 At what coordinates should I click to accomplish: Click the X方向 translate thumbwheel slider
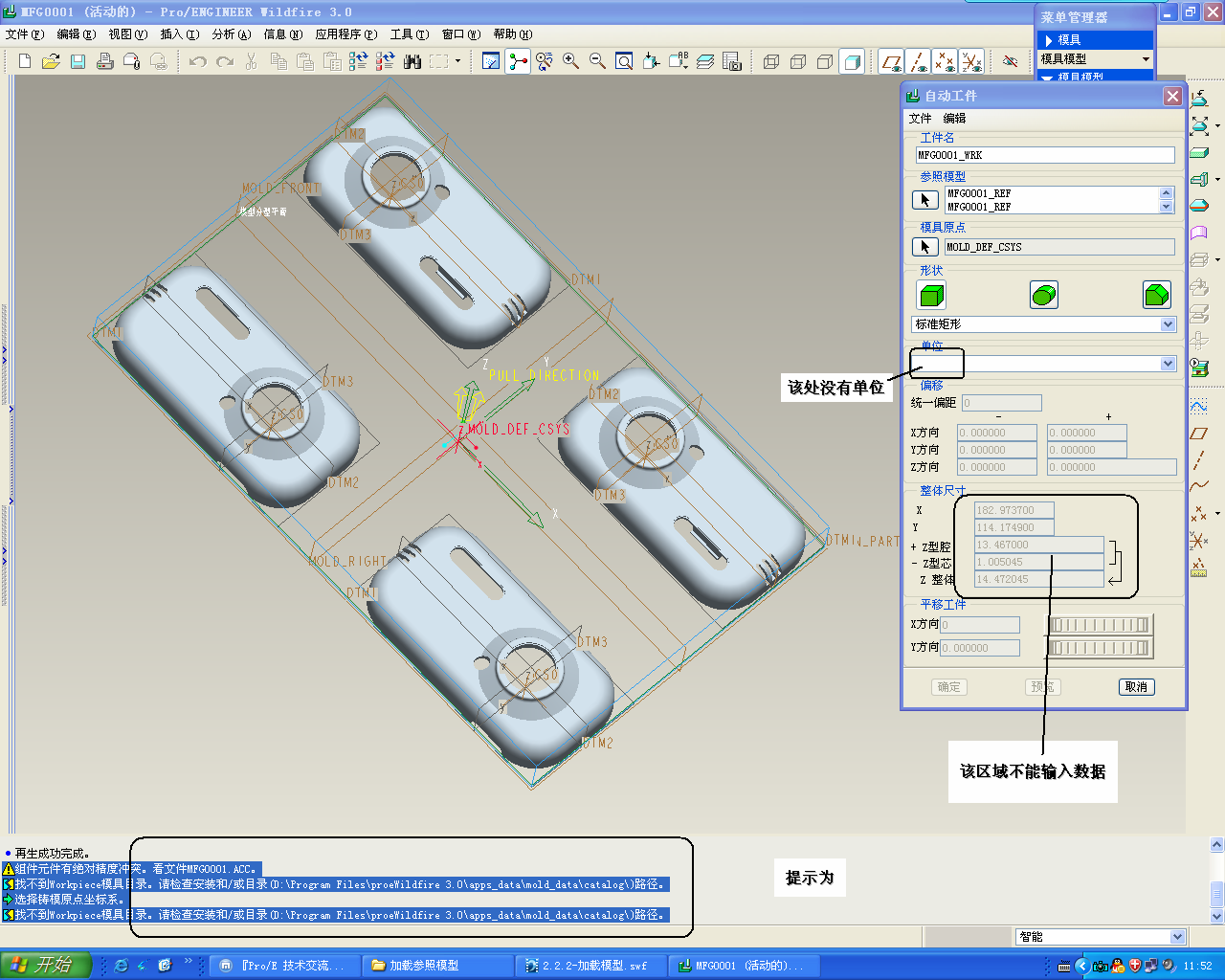coord(1100,625)
